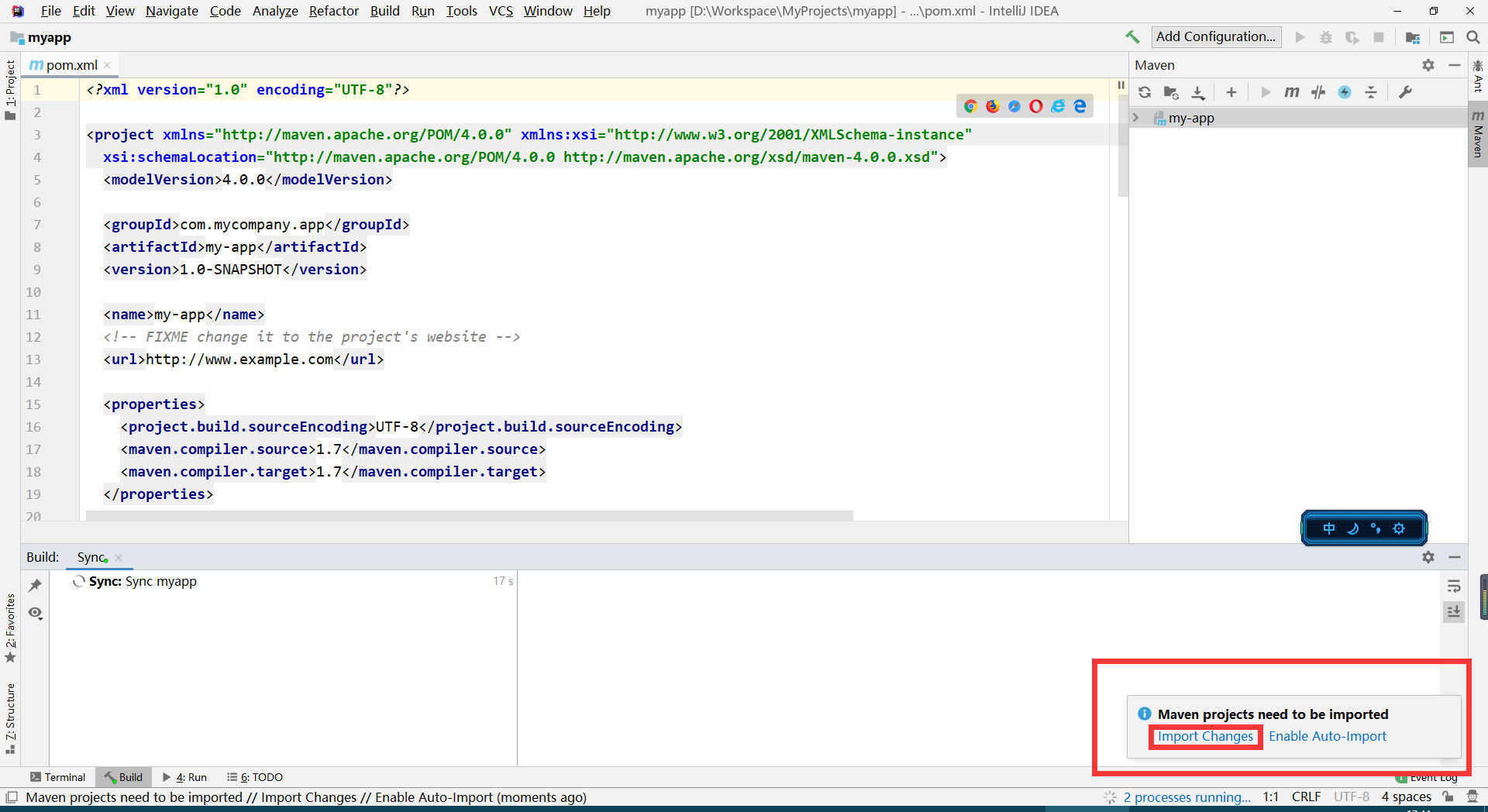The width and height of the screenshot is (1488, 812).
Task: Close the pom.xml editor tab
Action: 108,65
